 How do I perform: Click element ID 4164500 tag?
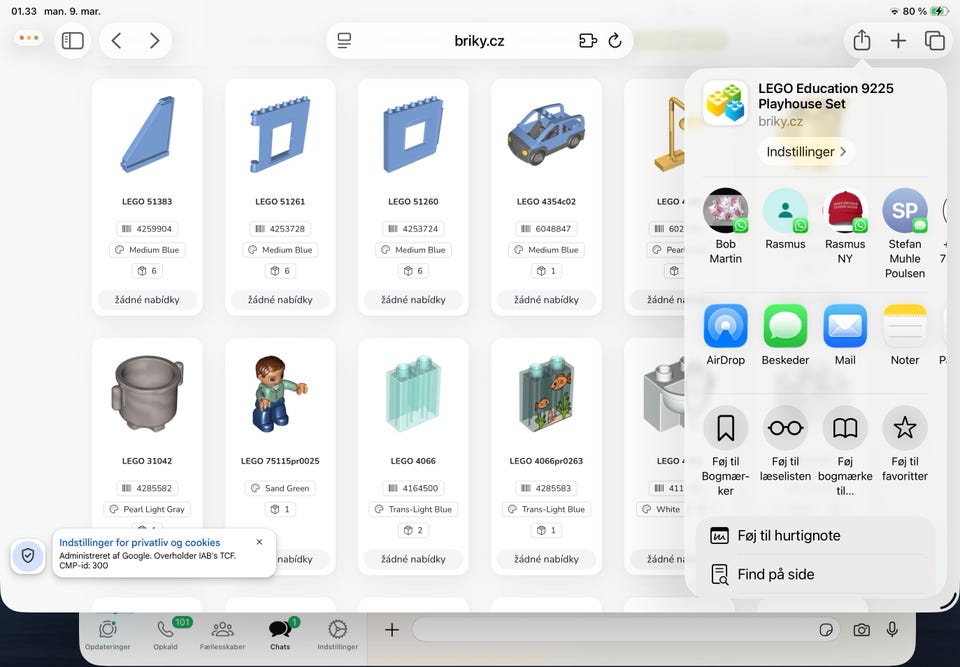(413, 488)
